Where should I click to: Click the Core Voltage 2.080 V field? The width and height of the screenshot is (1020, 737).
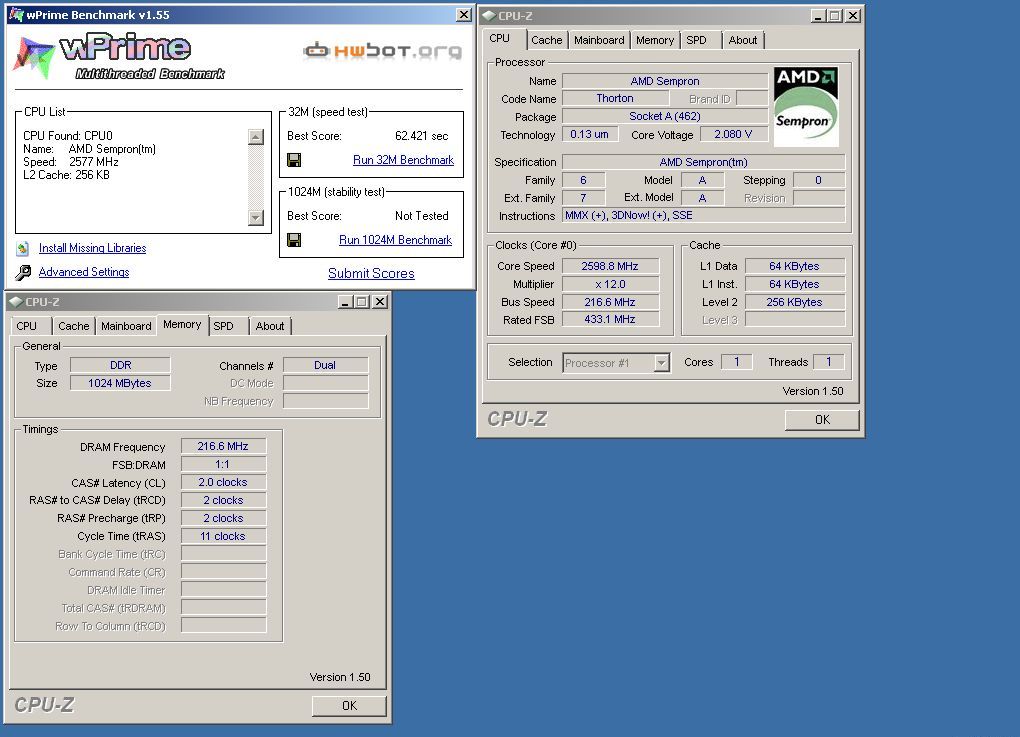click(x=733, y=135)
